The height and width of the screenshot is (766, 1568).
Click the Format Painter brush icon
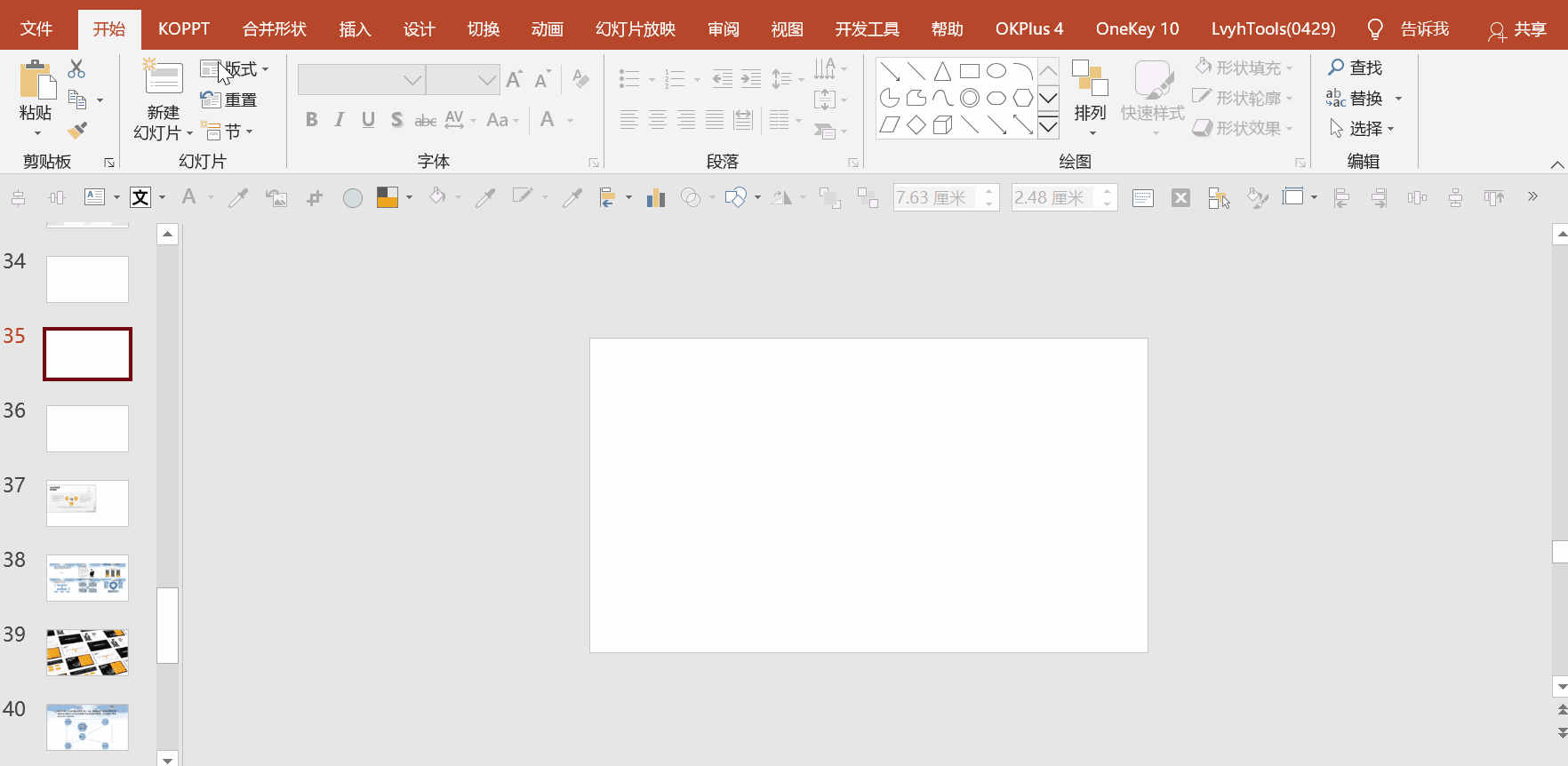click(x=77, y=131)
